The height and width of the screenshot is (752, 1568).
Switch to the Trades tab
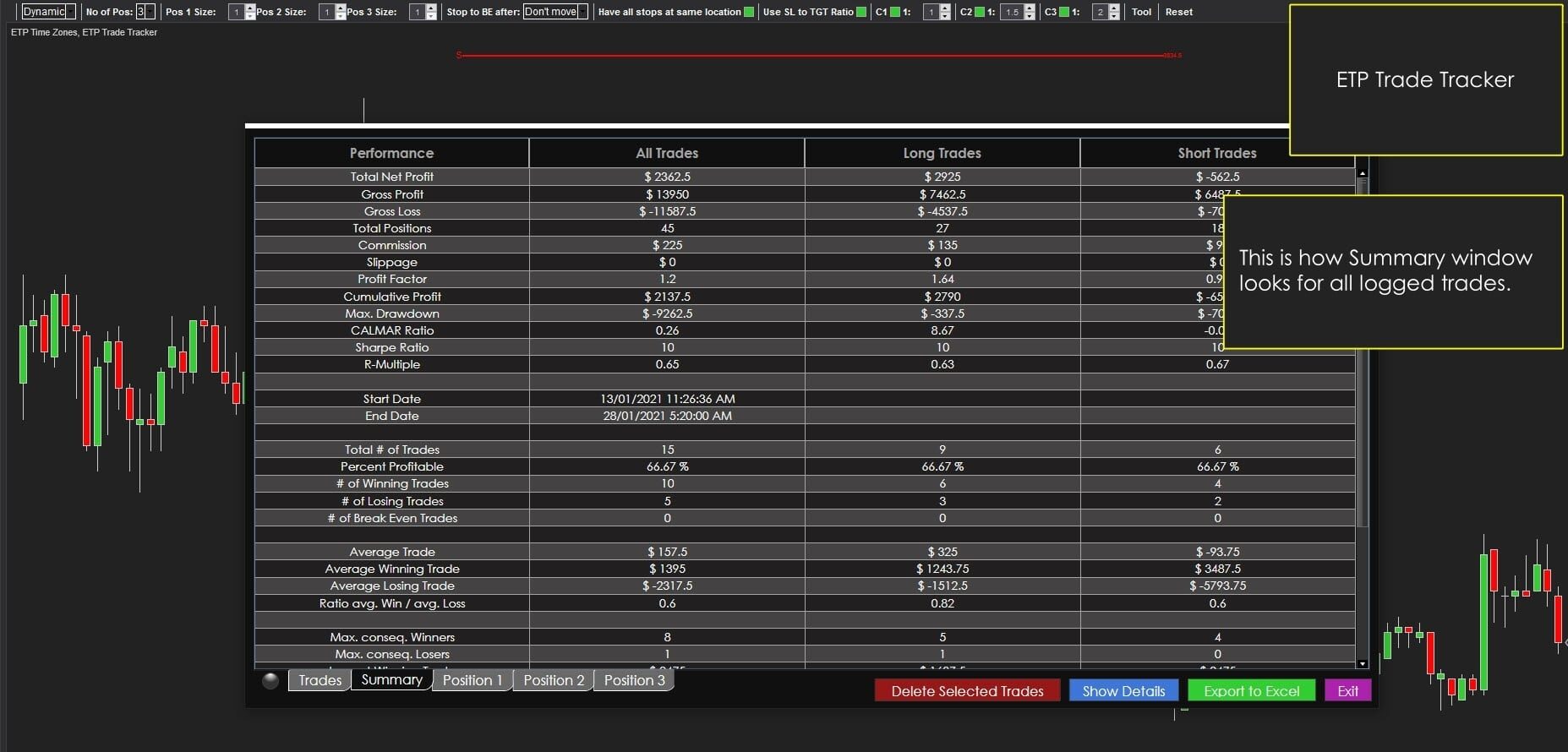[320, 680]
